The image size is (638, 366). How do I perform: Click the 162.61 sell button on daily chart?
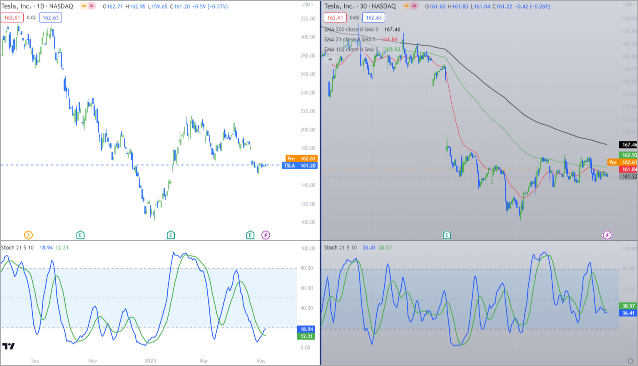coord(12,18)
